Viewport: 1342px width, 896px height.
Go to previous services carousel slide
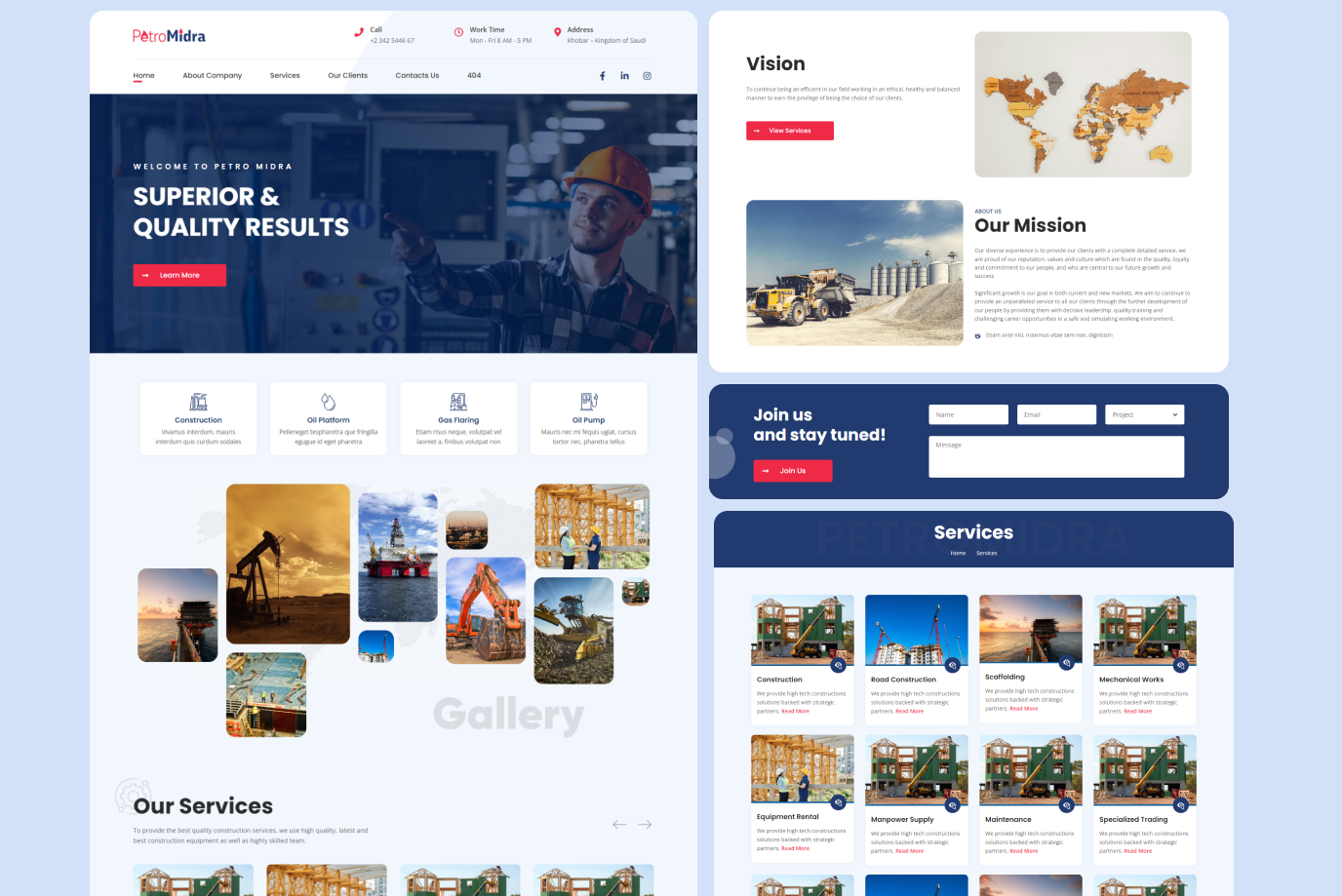tap(619, 825)
